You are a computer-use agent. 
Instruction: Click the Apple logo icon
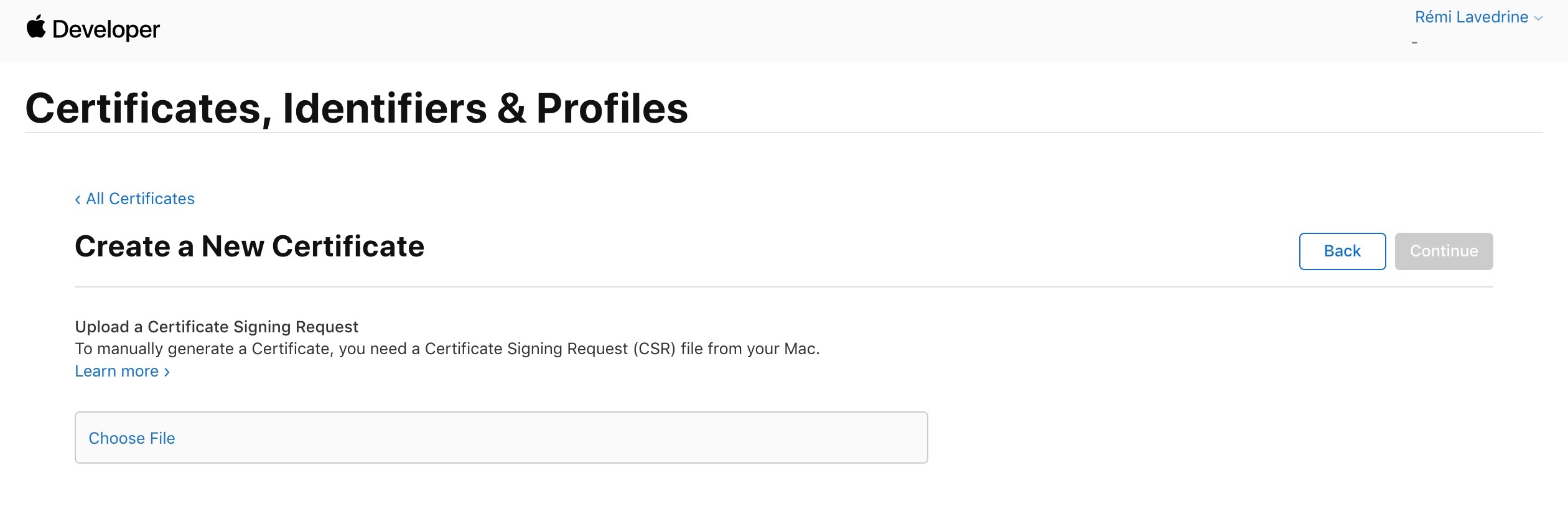pos(36,27)
